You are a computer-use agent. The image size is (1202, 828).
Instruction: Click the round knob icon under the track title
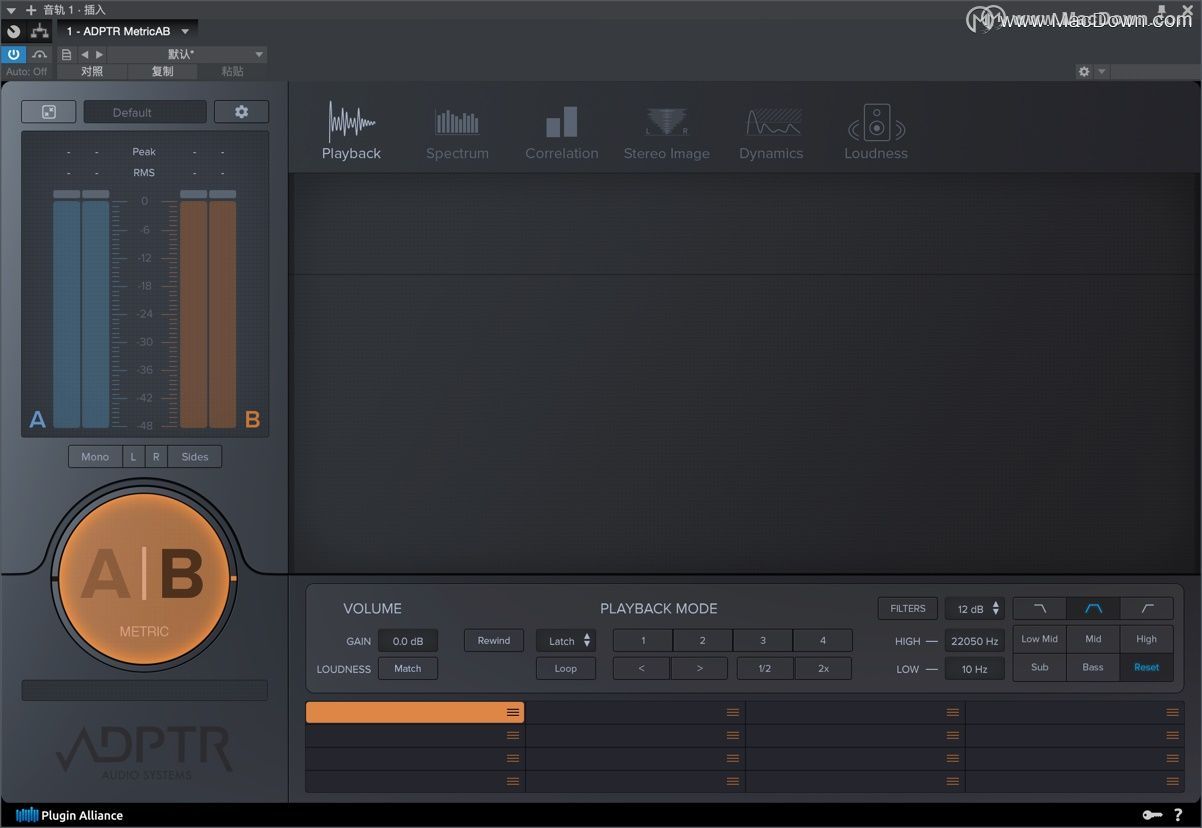14,31
